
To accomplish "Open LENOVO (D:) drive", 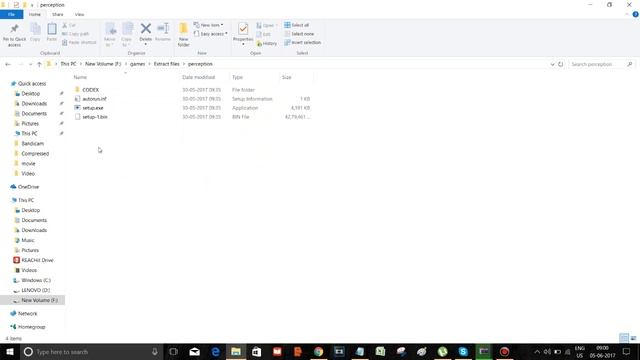I will 36,290.
